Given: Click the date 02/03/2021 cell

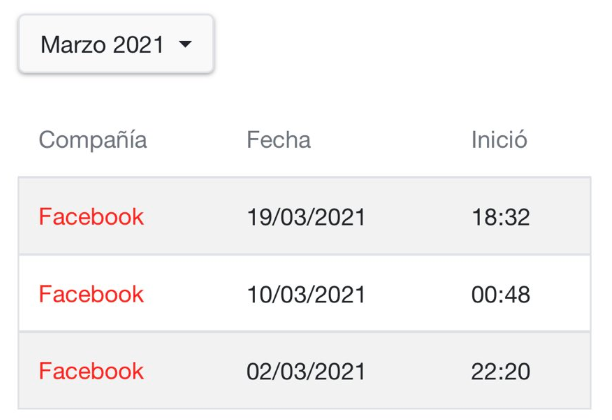Looking at the screenshot, I should [306, 372].
